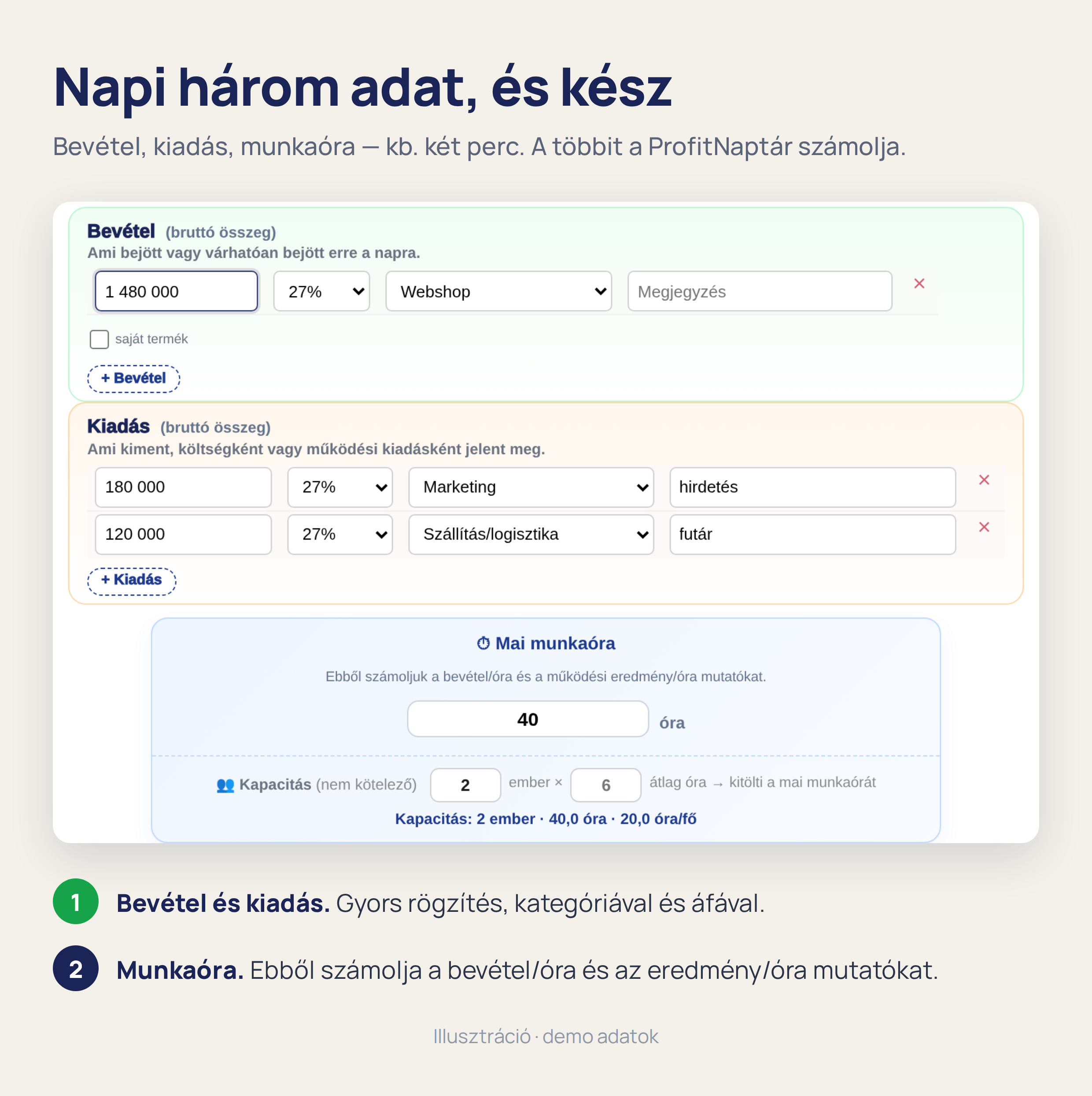Click the ember count field showing 2
Screen dimensions: 1092x1096
click(x=465, y=785)
